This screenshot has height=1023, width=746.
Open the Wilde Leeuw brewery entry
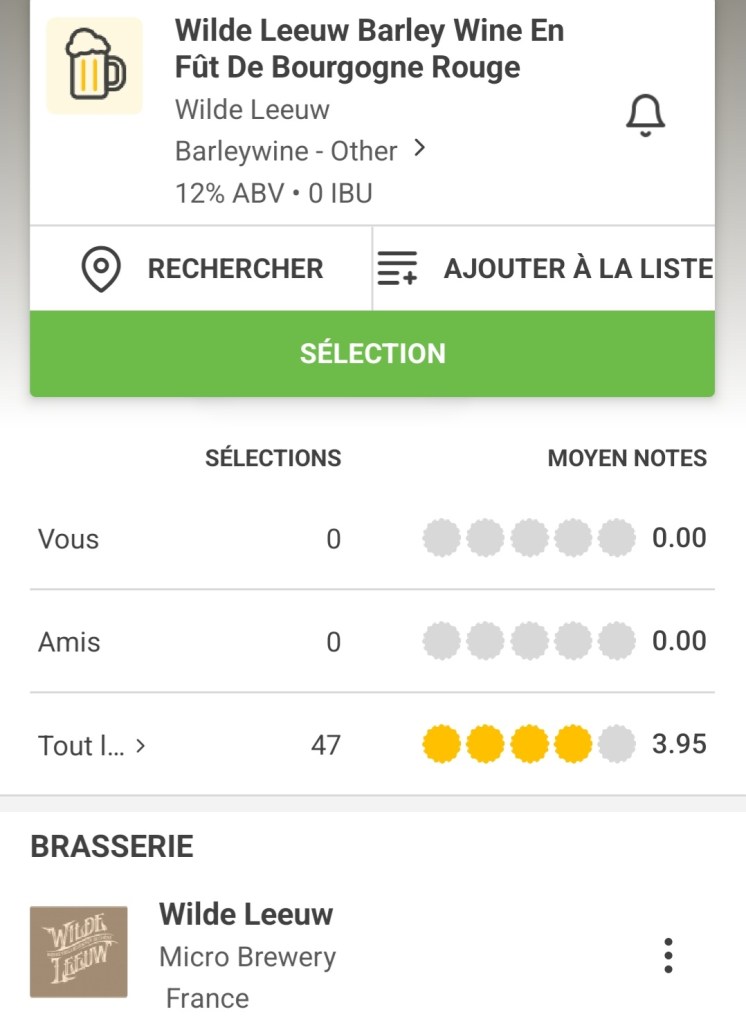tap(246, 914)
